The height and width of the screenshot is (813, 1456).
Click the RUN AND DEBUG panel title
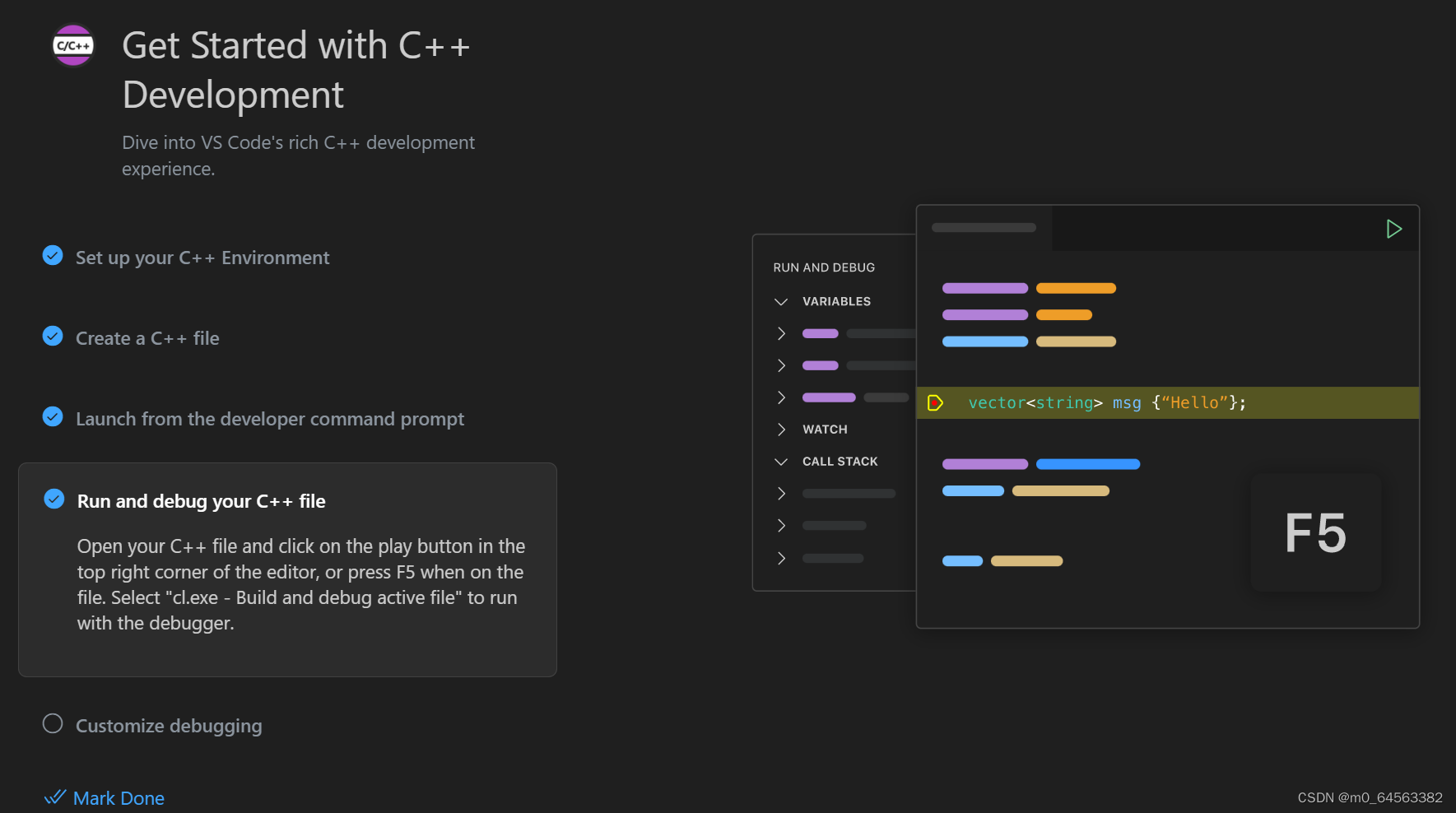click(824, 267)
